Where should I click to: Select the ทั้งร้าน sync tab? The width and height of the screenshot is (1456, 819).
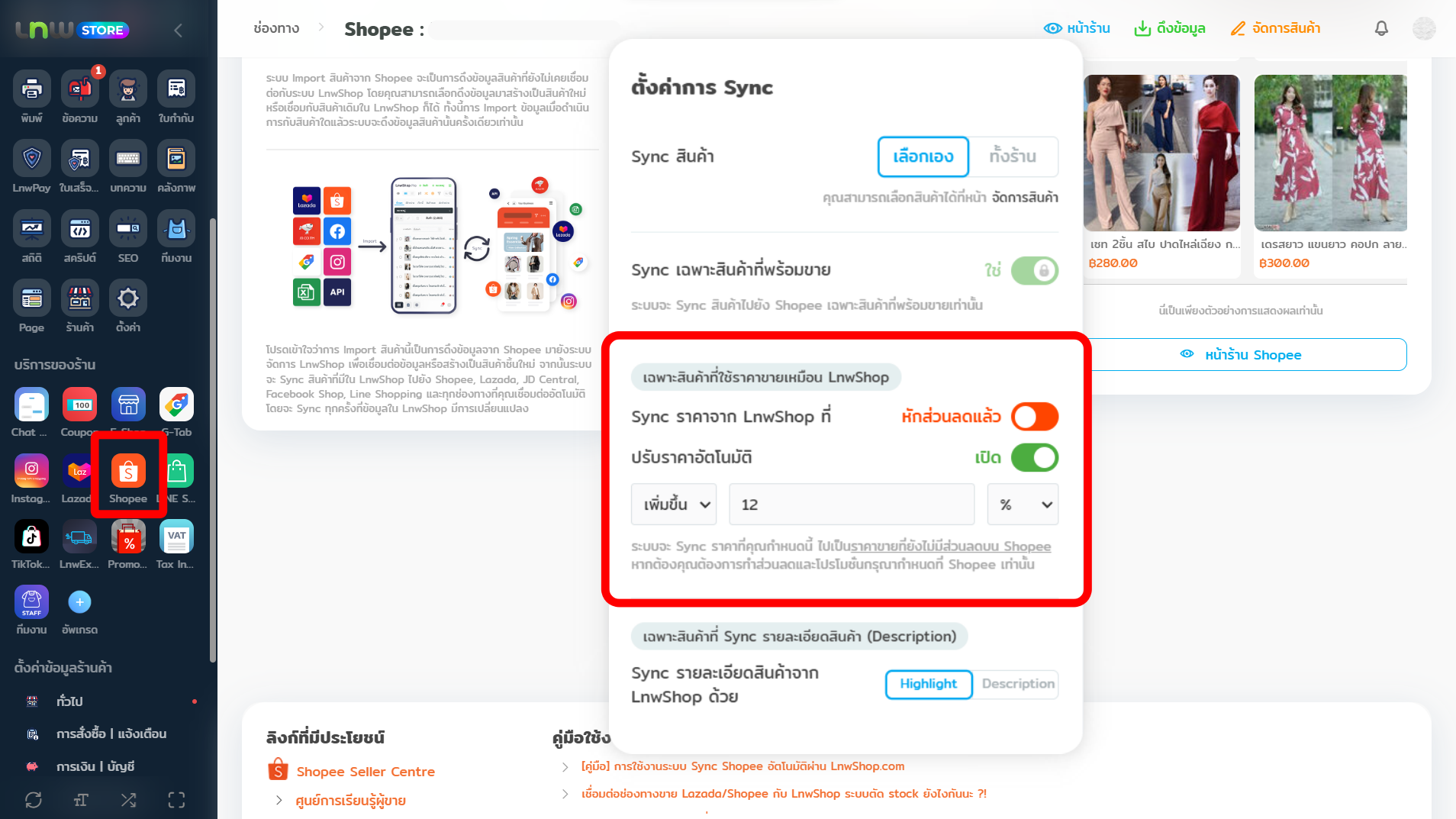point(1013,156)
